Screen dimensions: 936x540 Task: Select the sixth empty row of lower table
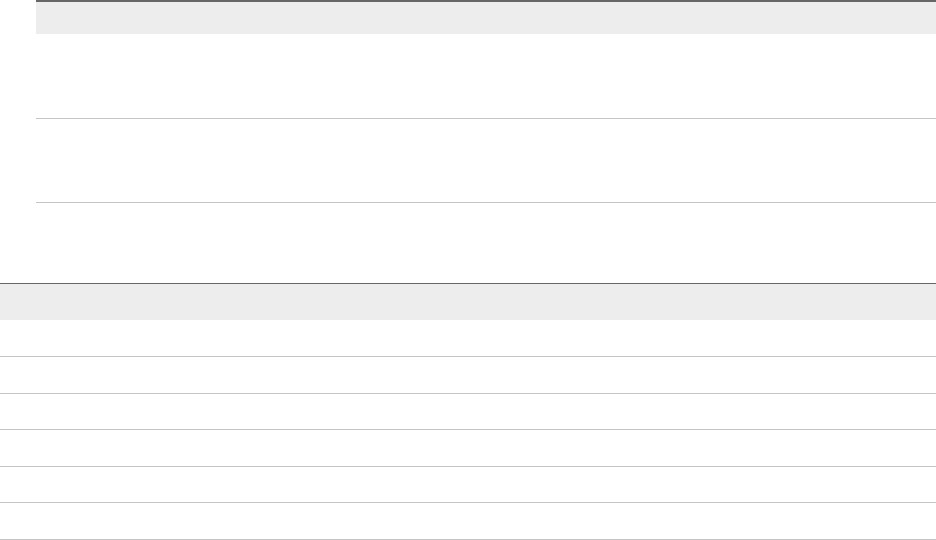pos(468,521)
